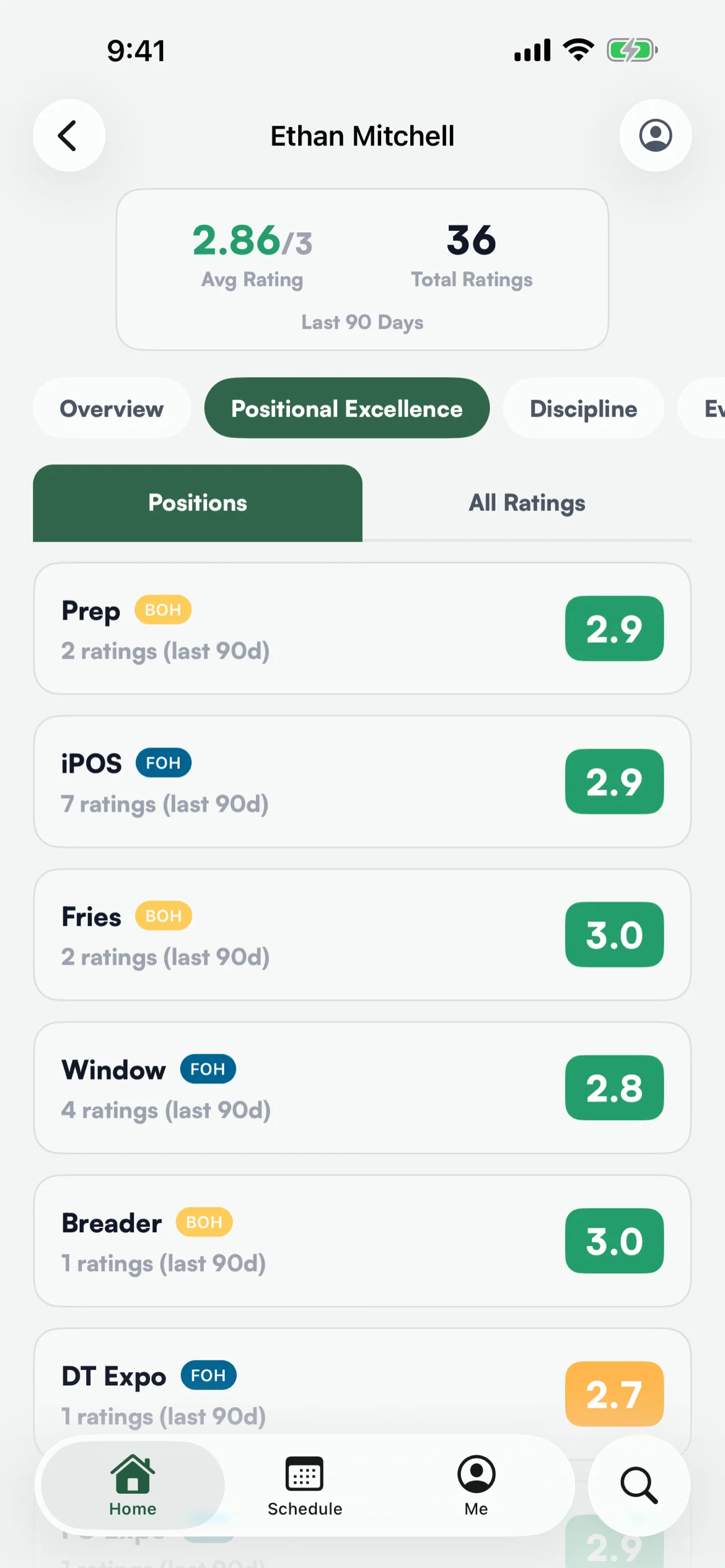Tap the Home house icon
This screenshot has height=1568, width=725.
point(133,1474)
